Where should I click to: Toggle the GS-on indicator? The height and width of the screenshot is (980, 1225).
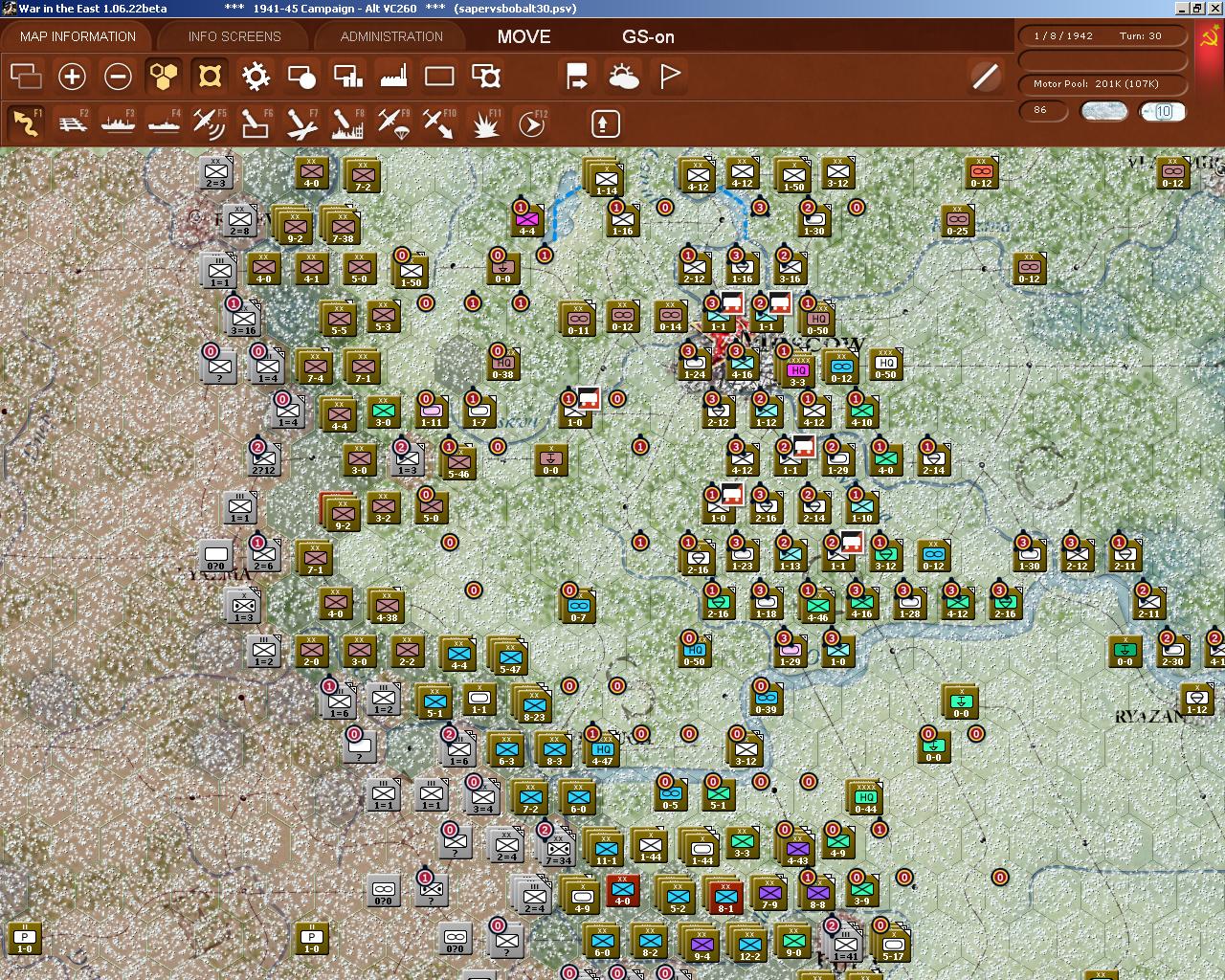[x=648, y=36]
